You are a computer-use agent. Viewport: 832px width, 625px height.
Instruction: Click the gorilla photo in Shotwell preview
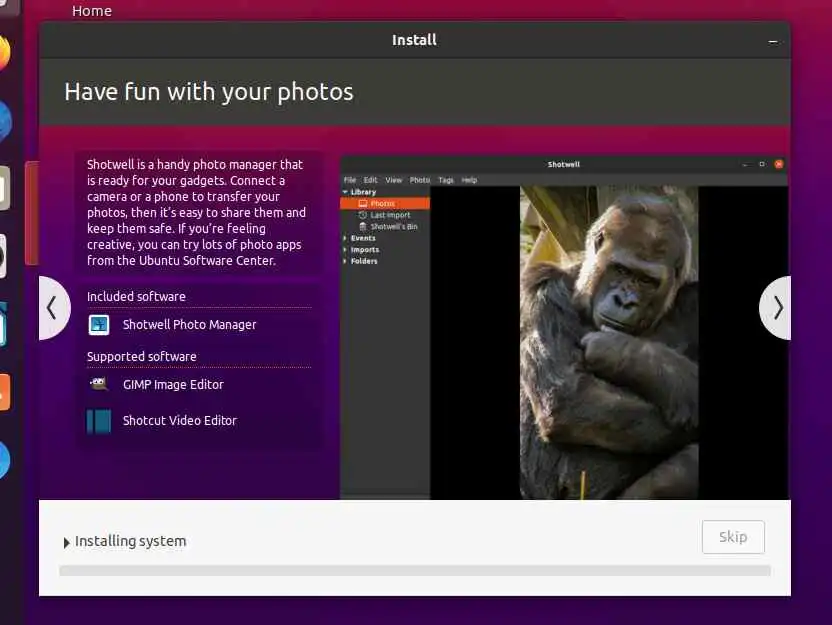pyautogui.click(x=609, y=342)
